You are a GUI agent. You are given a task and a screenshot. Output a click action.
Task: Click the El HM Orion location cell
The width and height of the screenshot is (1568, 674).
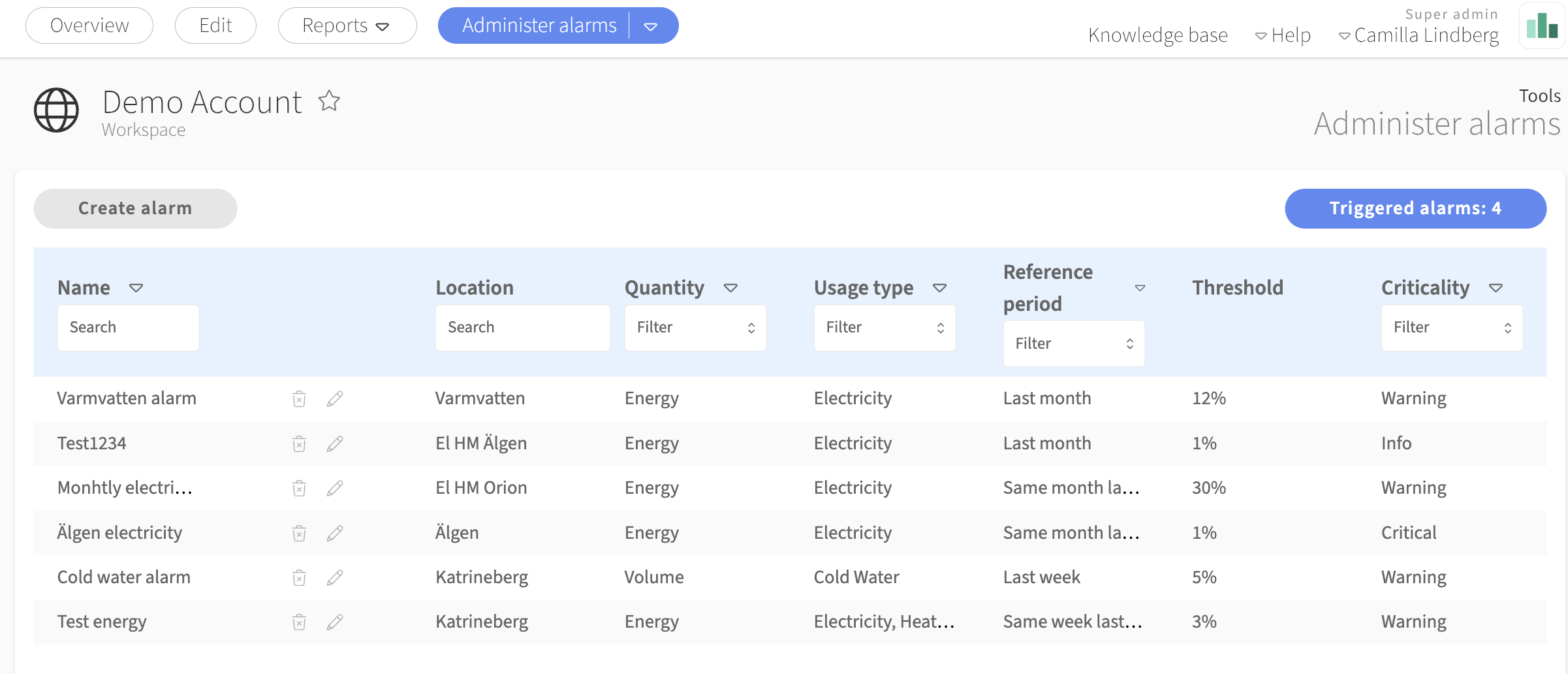click(481, 488)
